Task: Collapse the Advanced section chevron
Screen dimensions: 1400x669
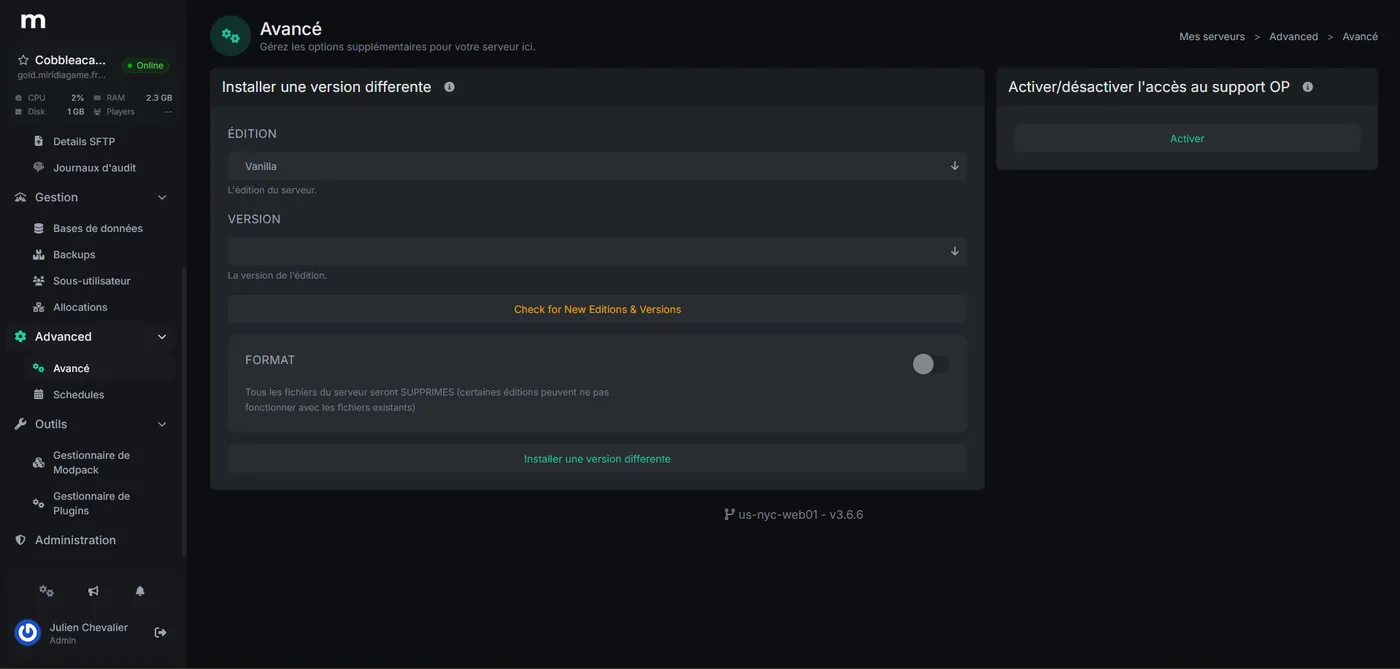Action: [x=162, y=337]
